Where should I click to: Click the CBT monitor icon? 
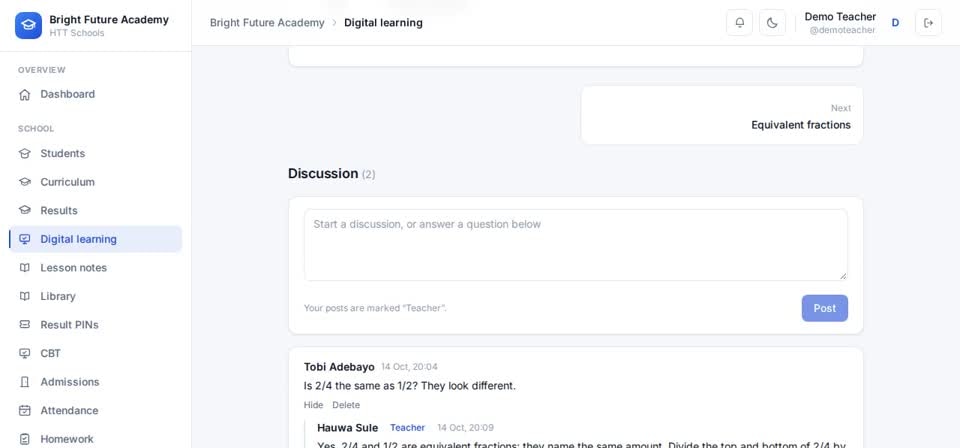pyautogui.click(x=24, y=353)
